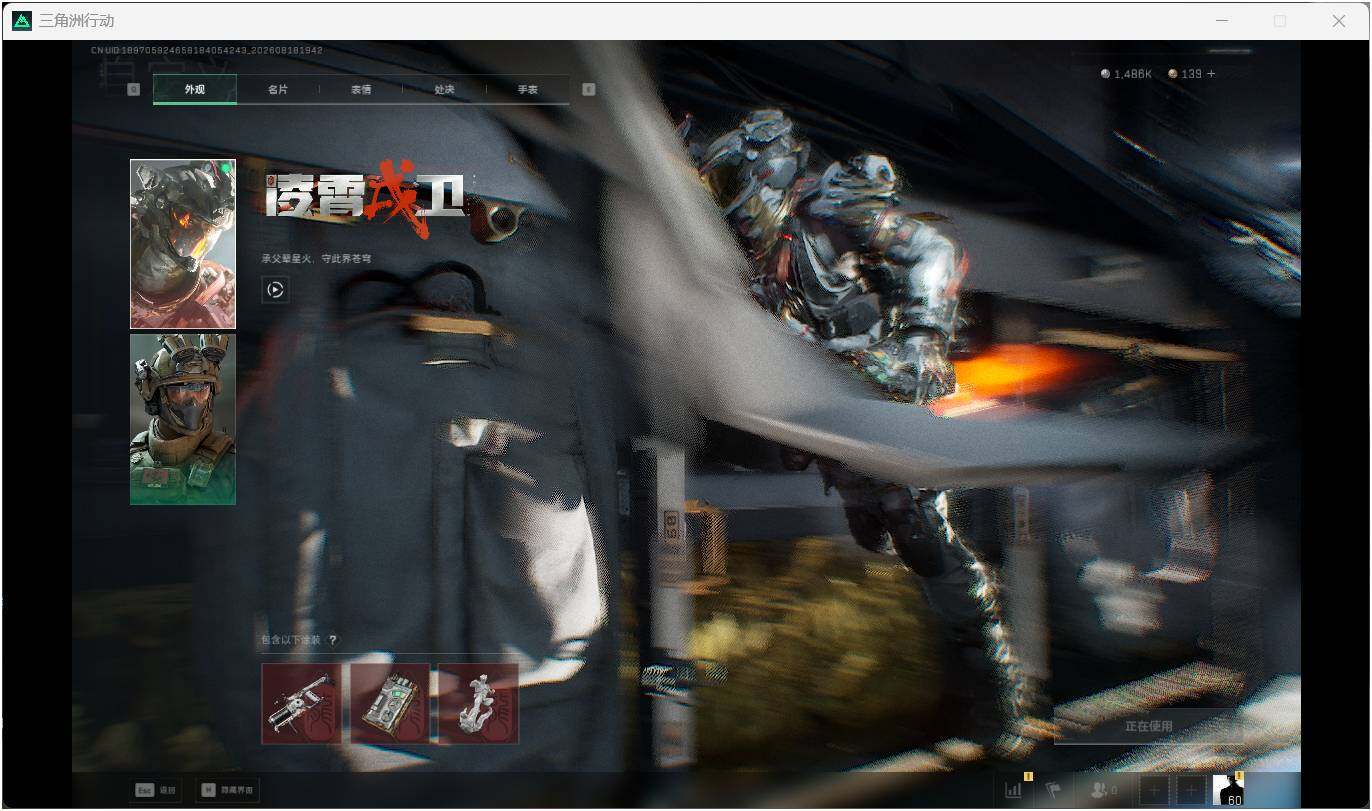Screen dimensions: 1372x811
Task: Click the 三角洲行动 app logo in title bar
Action: point(21,21)
